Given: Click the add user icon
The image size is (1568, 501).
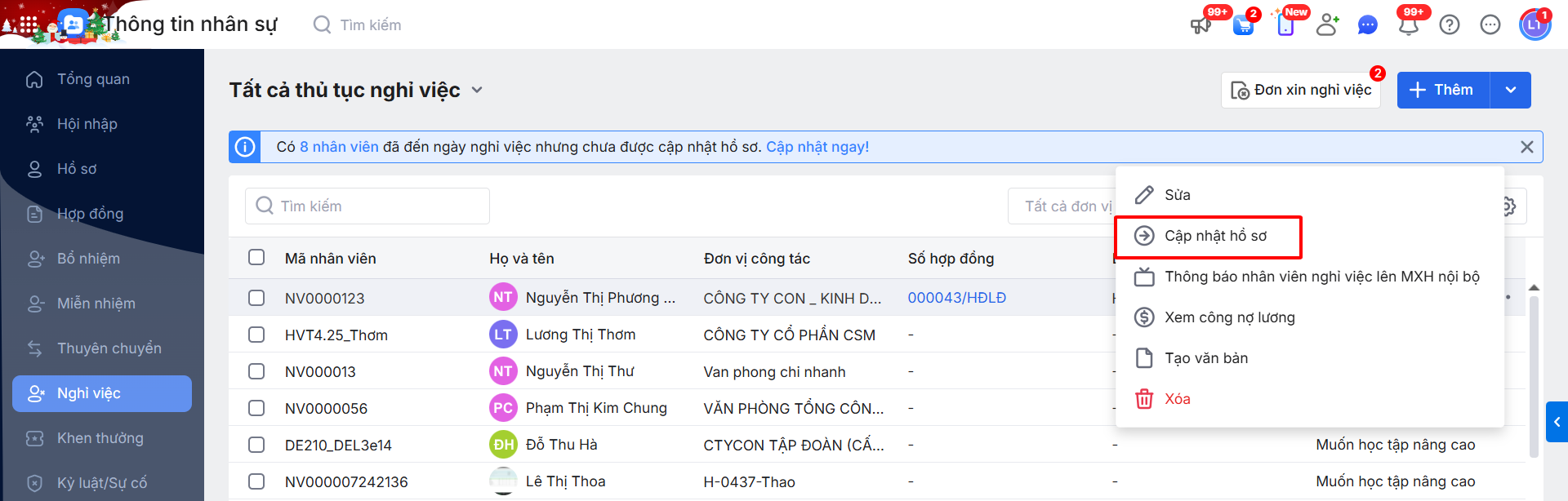Looking at the screenshot, I should click(x=1327, y=25).
